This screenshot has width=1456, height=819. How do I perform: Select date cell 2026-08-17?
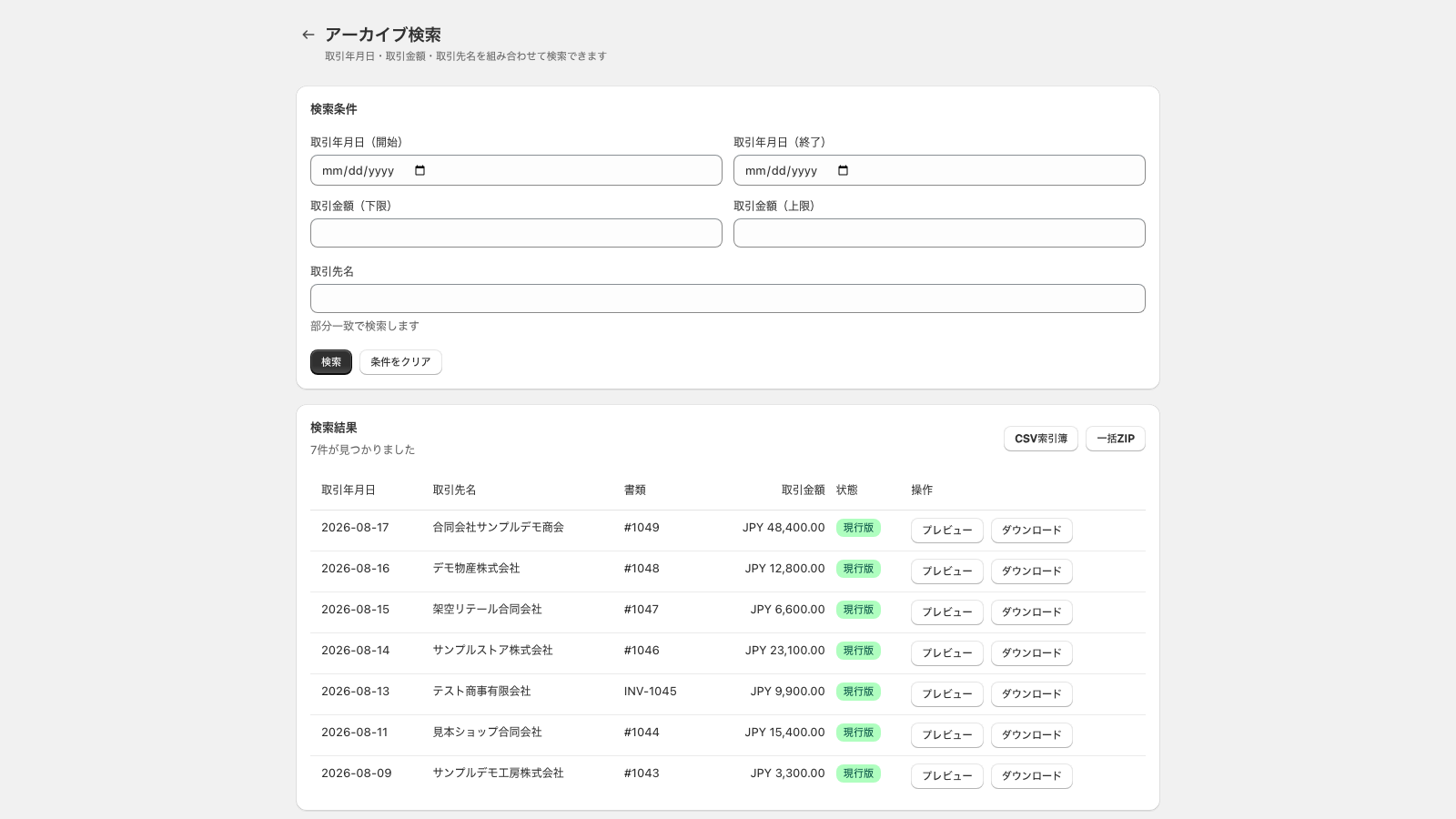coord(355,527)
